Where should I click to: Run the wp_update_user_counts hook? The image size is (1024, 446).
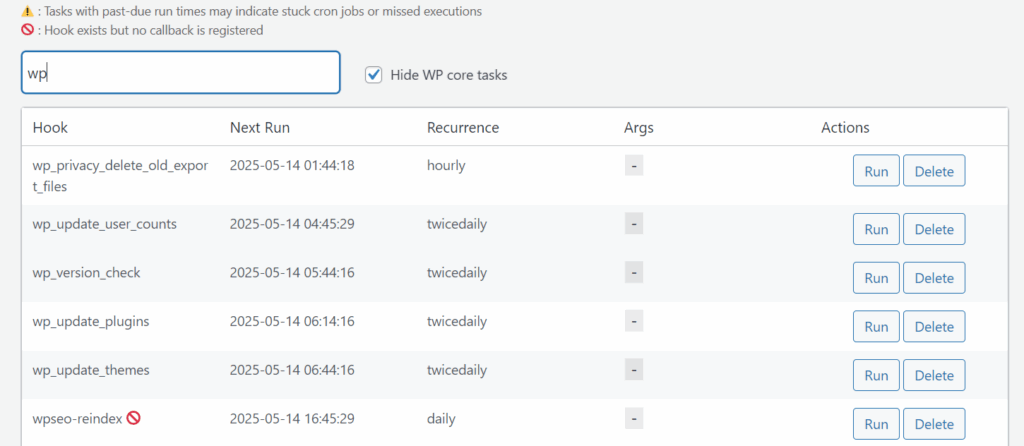point(876,229)
